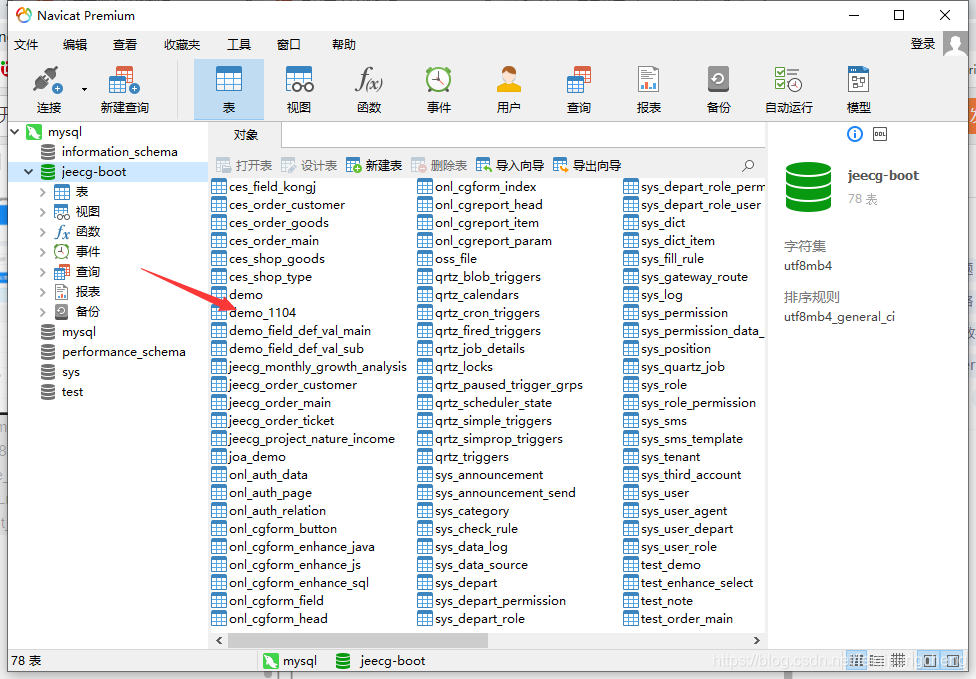The height and width of the screenshot is (679, 976).
Task: Show the information pane via blue info icon
Action: click(x=855, y=134)
